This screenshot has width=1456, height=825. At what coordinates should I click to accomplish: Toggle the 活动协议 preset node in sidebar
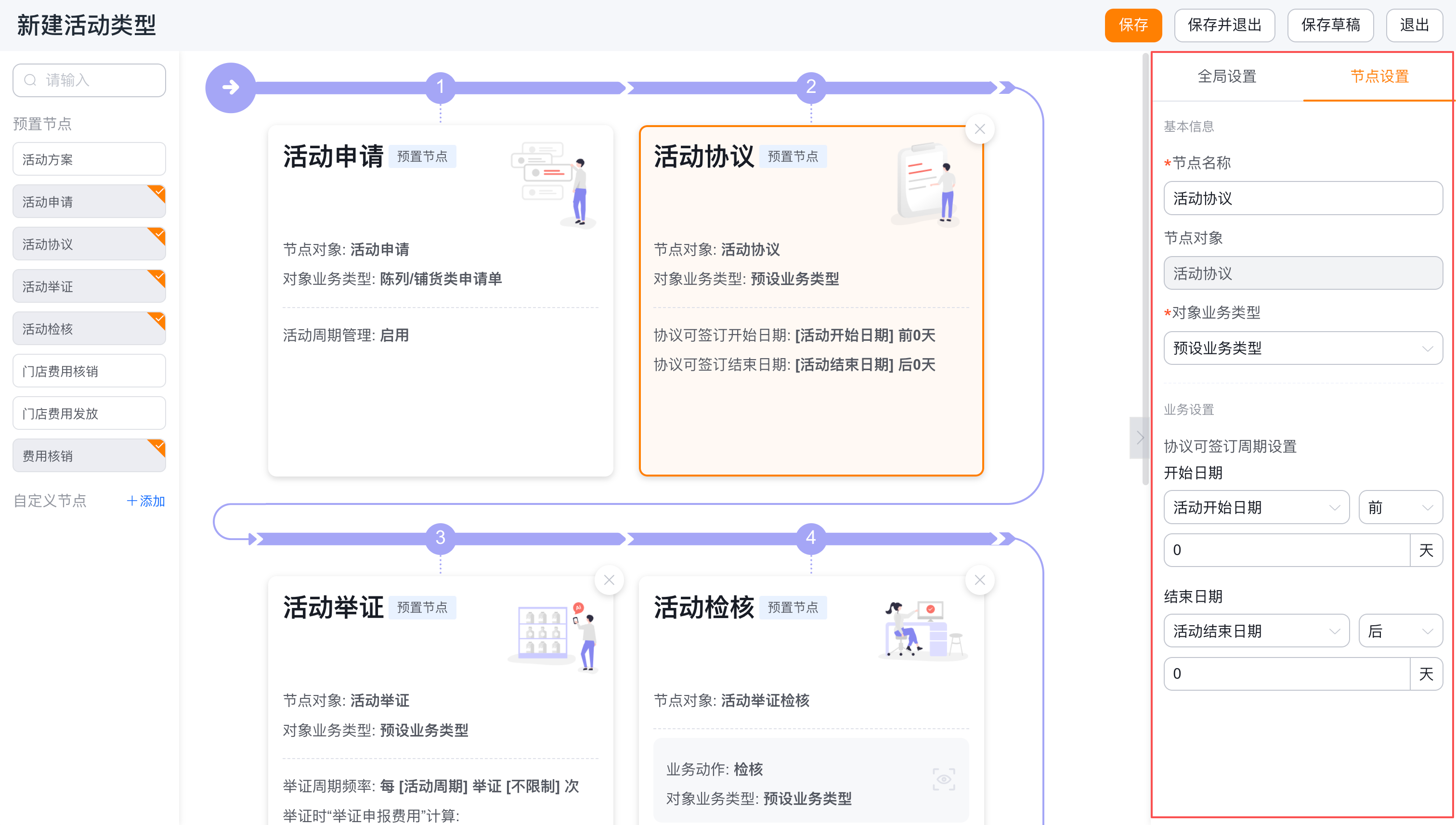pyautogui.click(x=90, y=244)
